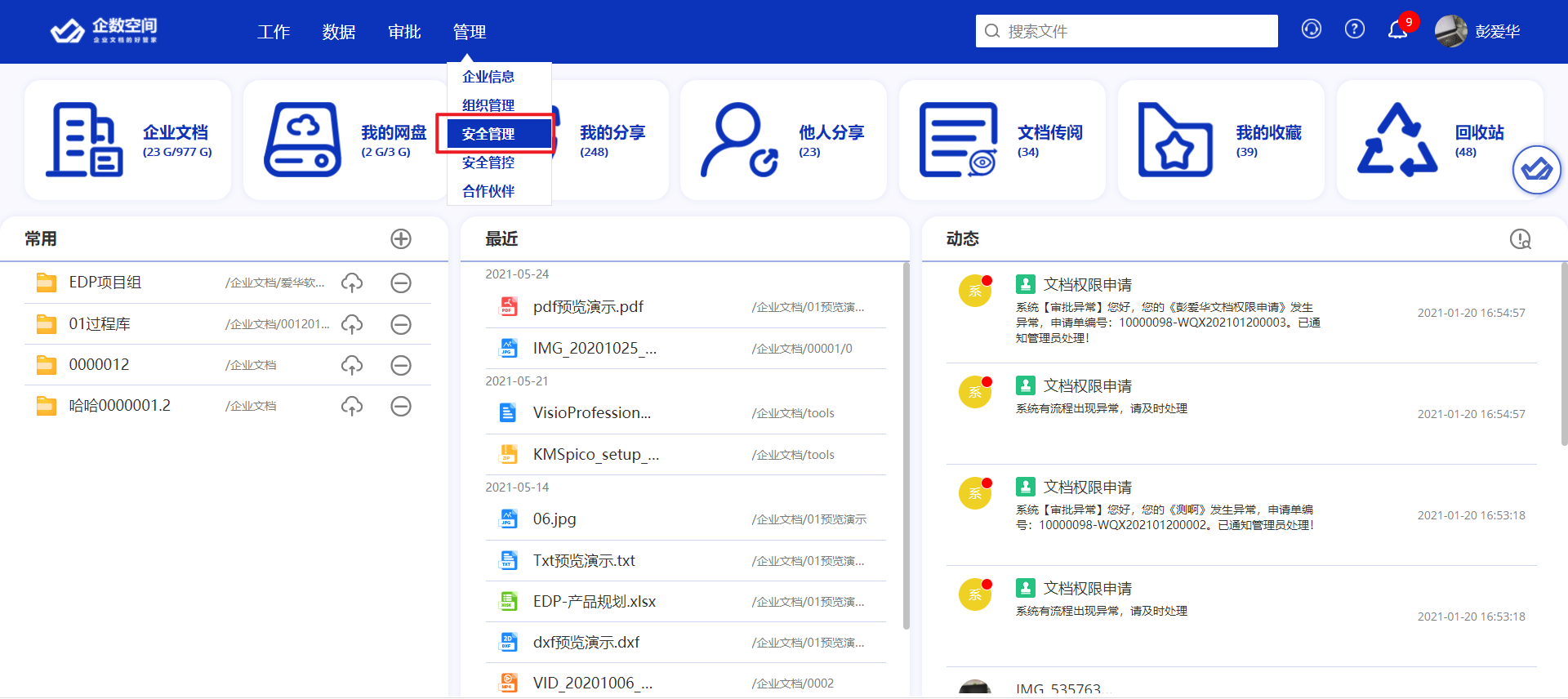Image resolution: width=1568 pixels, height=699 pixels.
Task: Open the 我的网盘 cloud drive icon
Action: tap(302, 140)
